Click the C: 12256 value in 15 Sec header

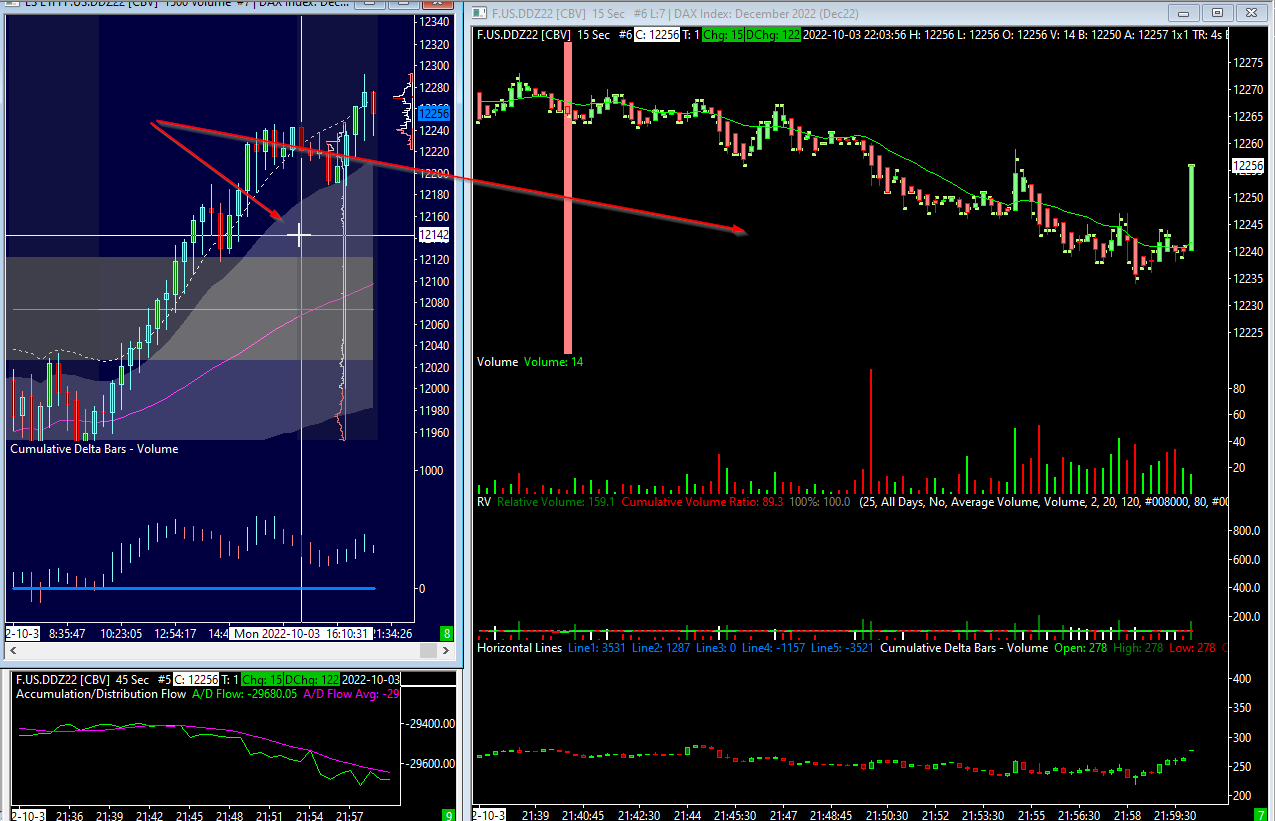click(657, 35)
